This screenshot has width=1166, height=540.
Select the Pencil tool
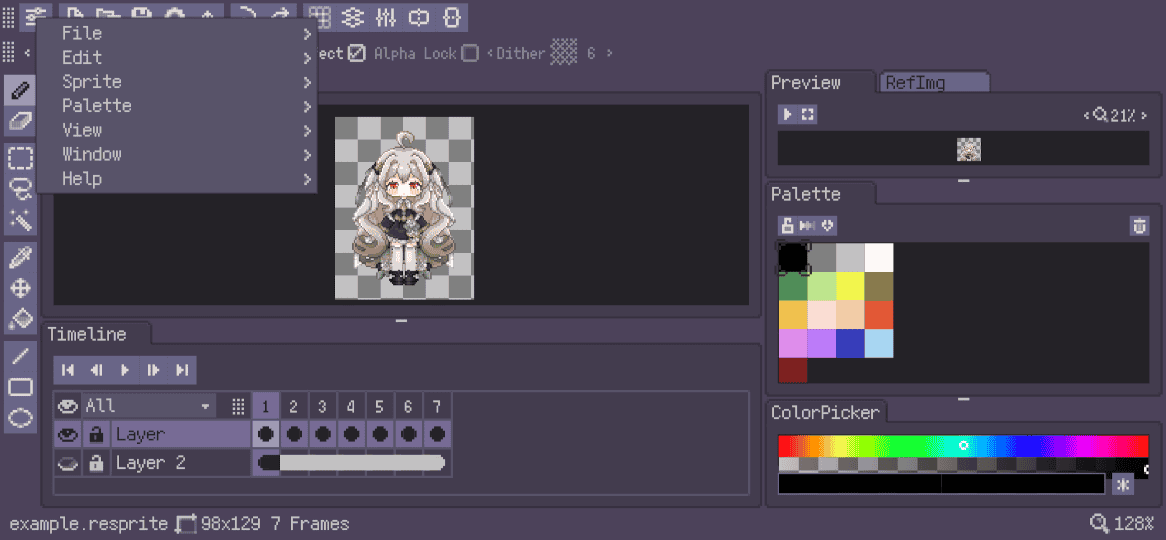click(x=20, y=90)
